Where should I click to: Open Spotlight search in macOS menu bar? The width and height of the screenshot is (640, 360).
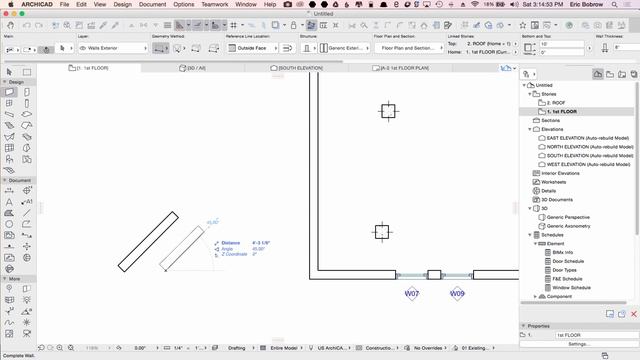click(614, 4)
